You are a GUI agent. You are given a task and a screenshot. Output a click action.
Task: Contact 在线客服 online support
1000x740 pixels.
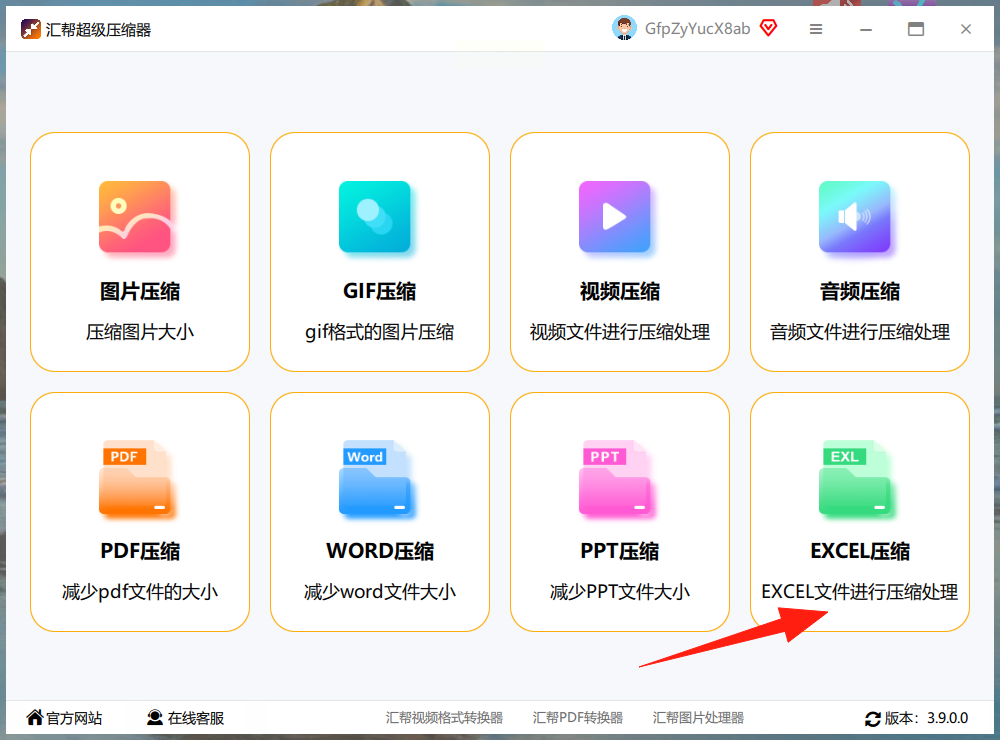[186, 718]
